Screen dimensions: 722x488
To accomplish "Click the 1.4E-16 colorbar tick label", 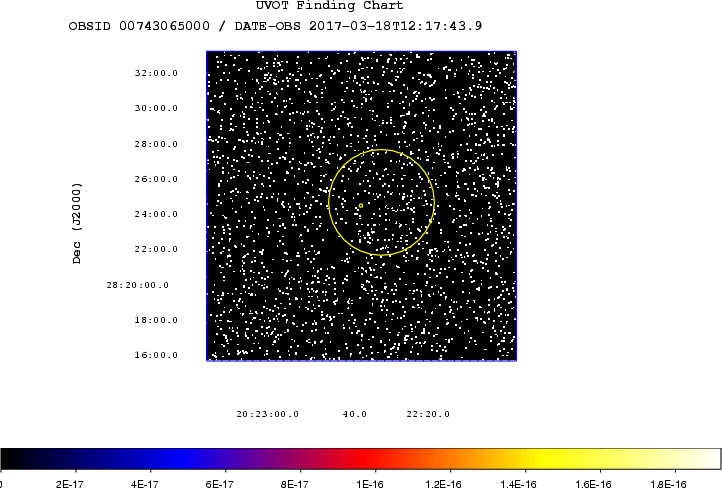I will tap(518, 484).
